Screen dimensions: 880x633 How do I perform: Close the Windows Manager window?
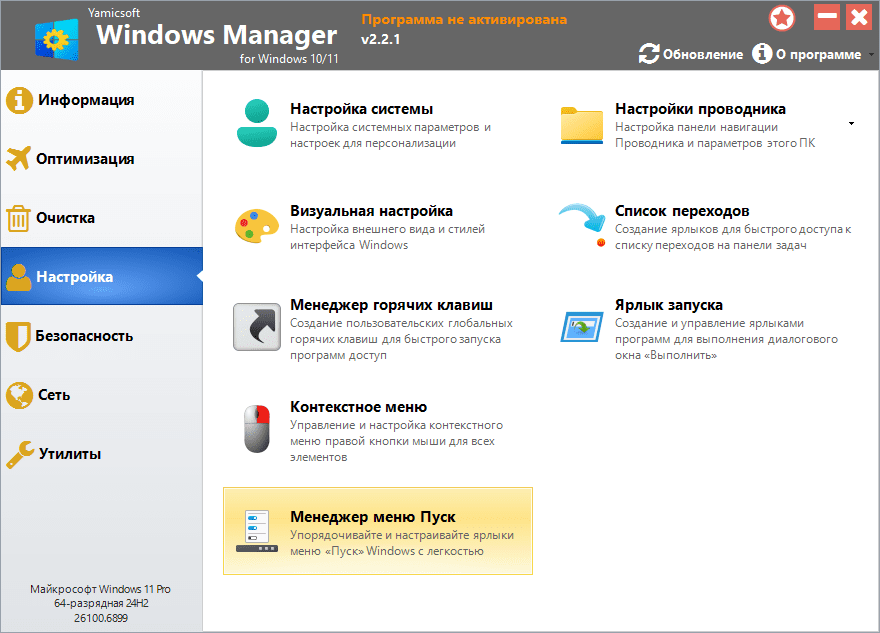click(859, 17)
